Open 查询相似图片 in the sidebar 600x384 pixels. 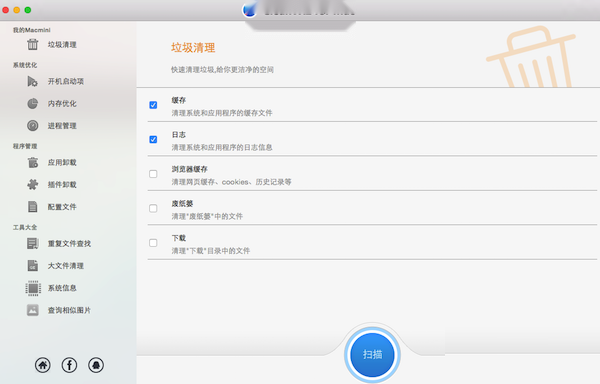click(69, 310)
